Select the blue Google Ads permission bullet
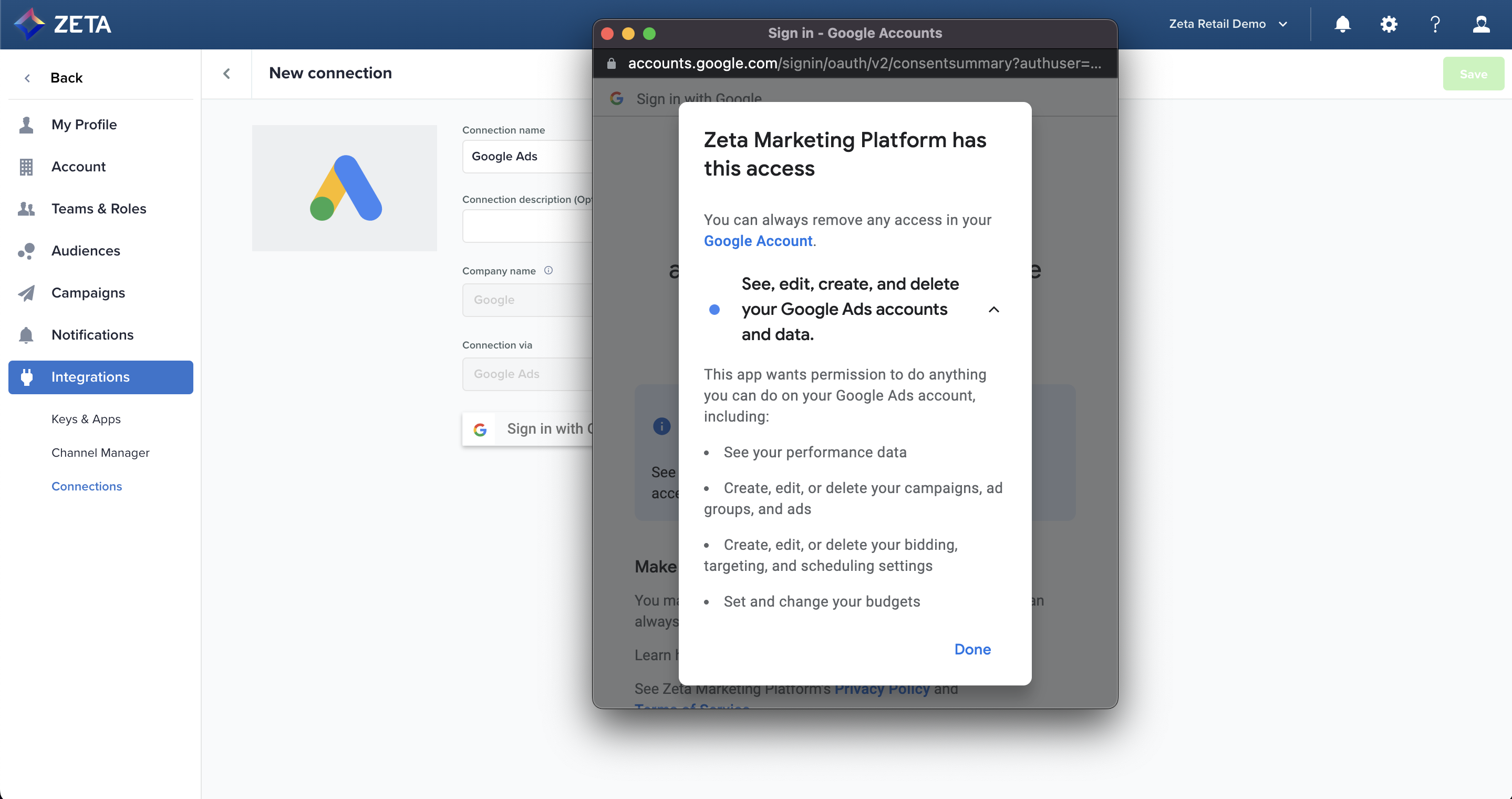This screenshot has height=799, width=1512. tap(714, 310)
